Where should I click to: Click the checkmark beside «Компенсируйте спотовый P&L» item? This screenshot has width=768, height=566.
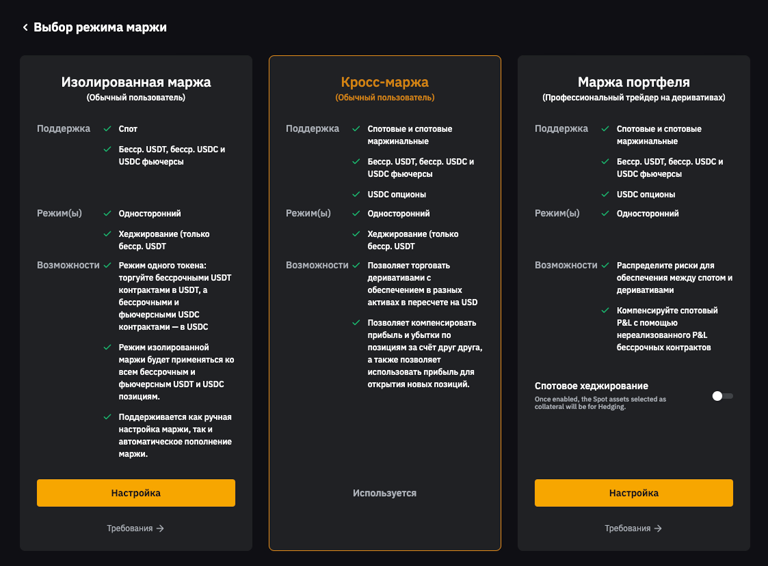point(605,311)
